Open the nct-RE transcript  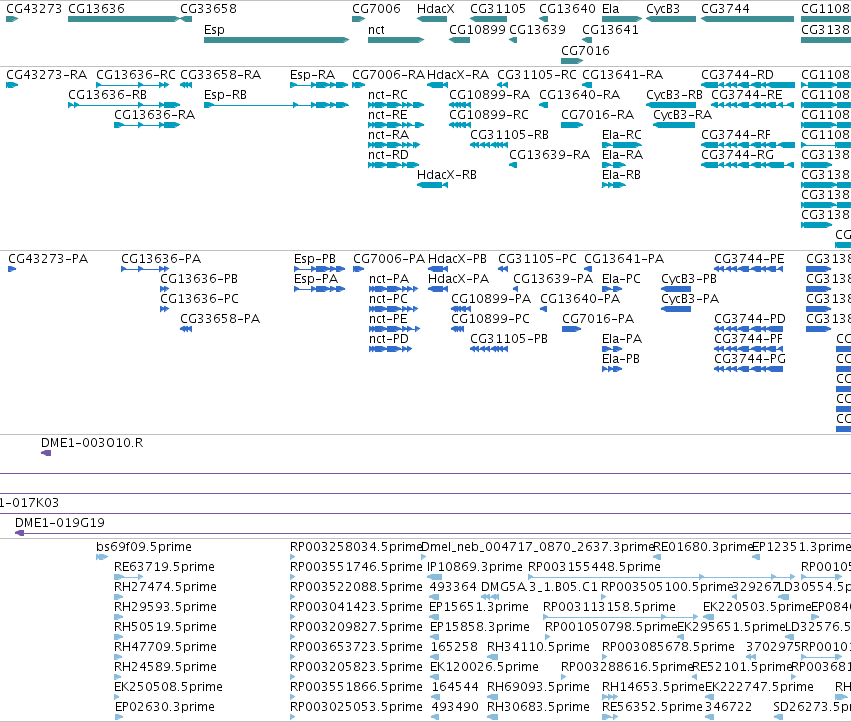click(396, 125)
